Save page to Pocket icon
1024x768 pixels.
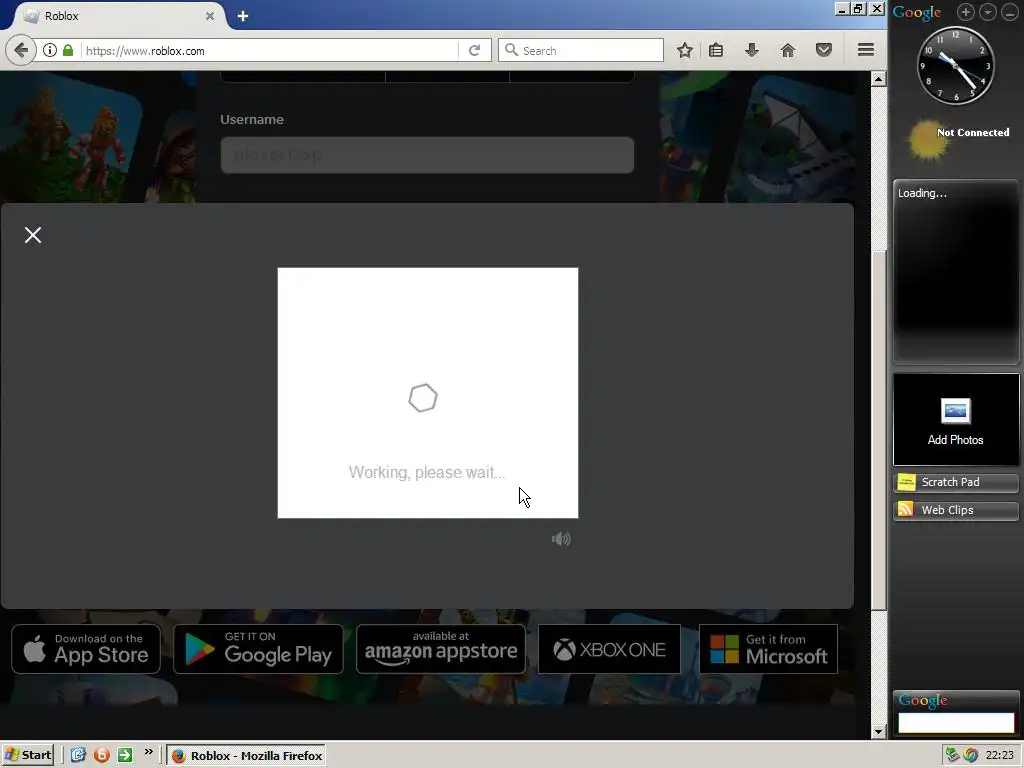[x=824, y=50]
